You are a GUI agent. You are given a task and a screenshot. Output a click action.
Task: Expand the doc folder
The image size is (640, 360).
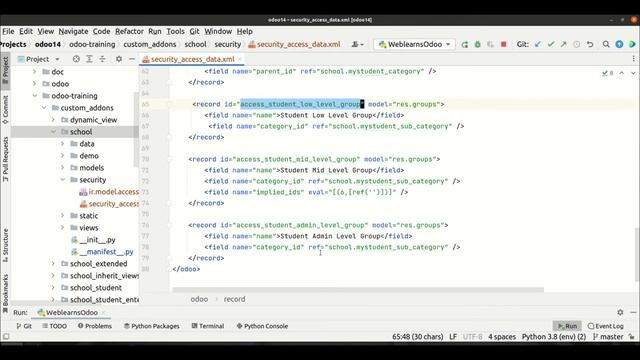click(34, 72)
